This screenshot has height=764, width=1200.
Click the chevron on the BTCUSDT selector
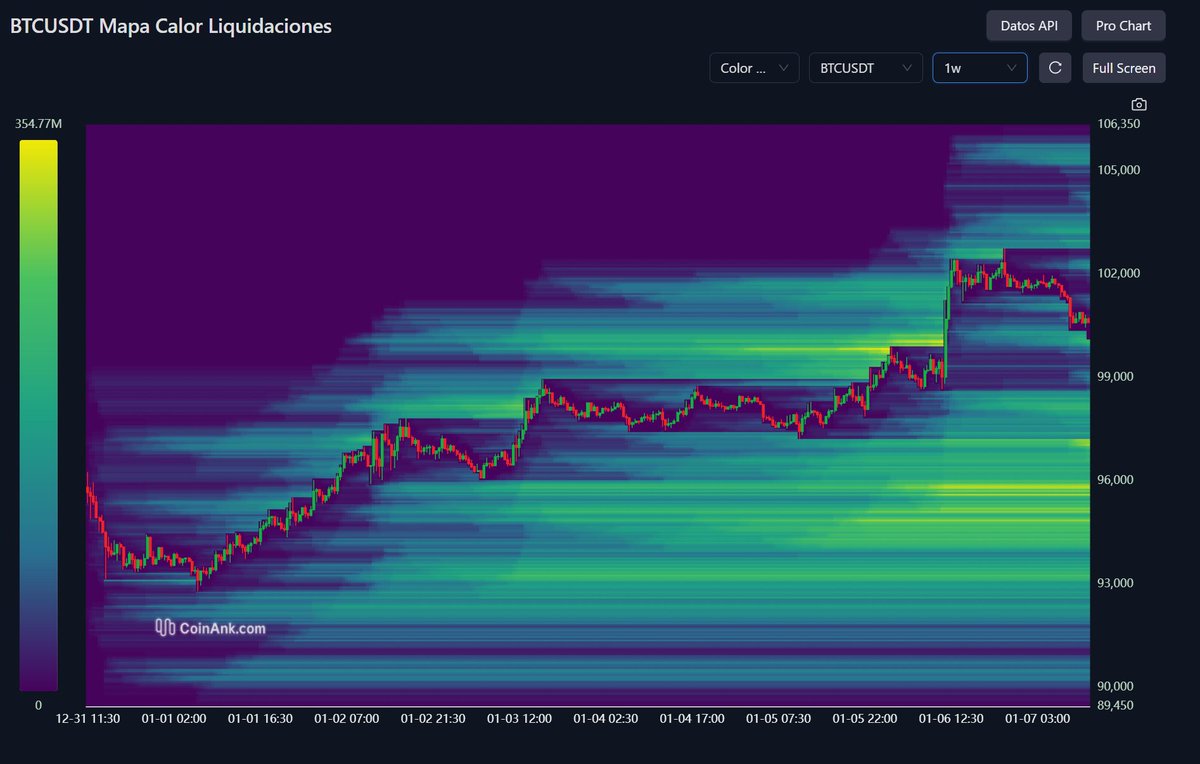908,67
